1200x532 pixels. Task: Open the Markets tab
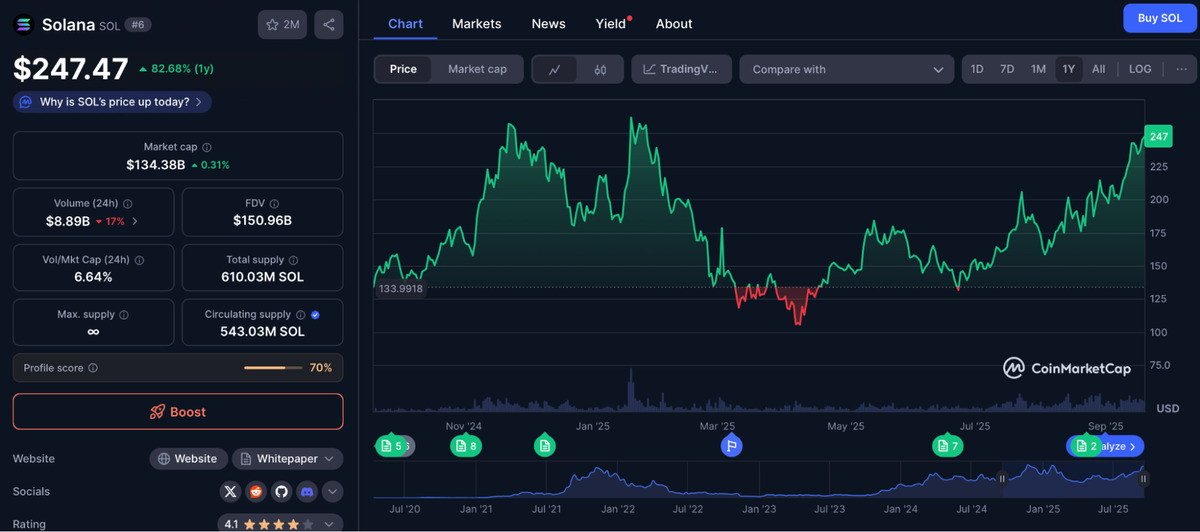click(x=477, y=23)
